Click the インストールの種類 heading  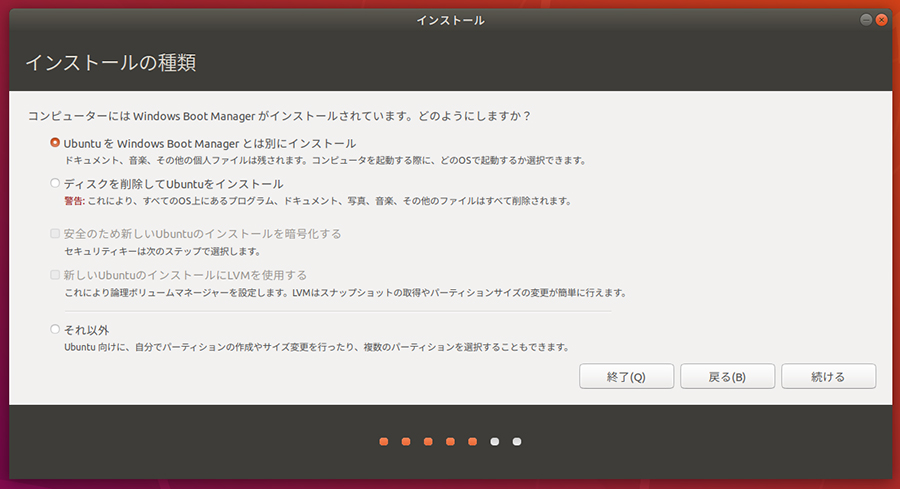(x=111, y=62)
